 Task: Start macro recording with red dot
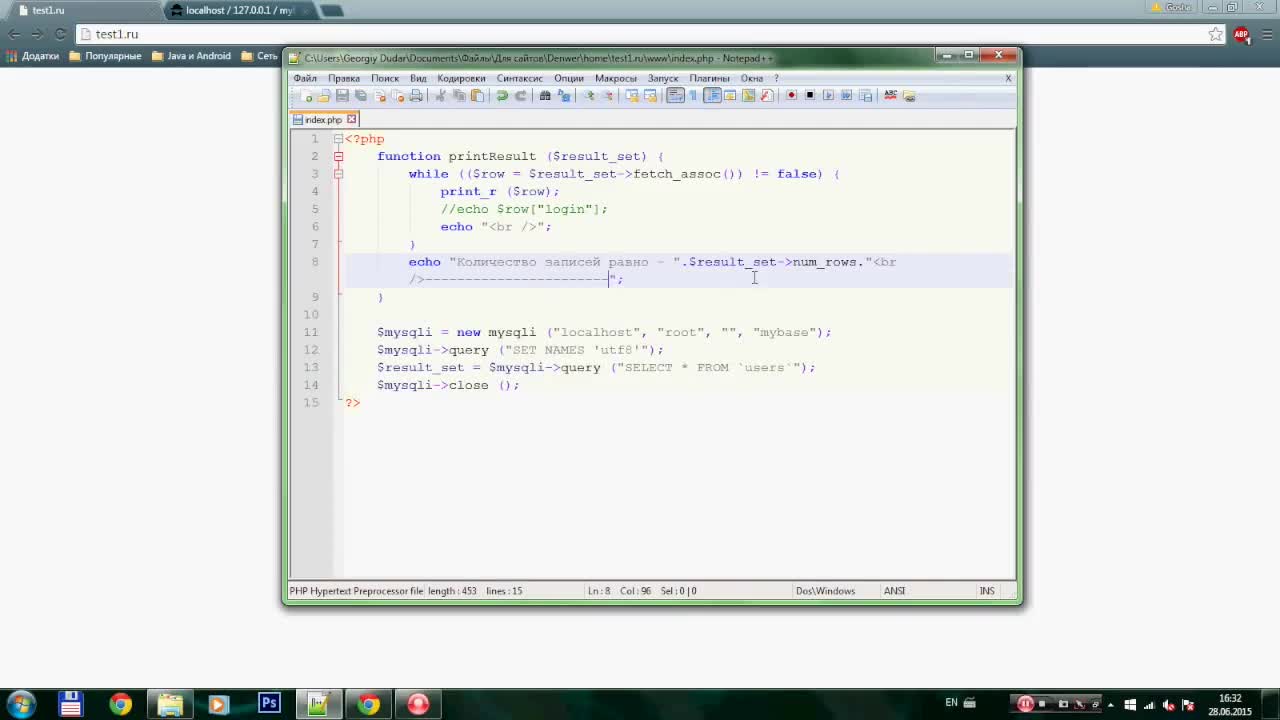[x=791, y=96]
